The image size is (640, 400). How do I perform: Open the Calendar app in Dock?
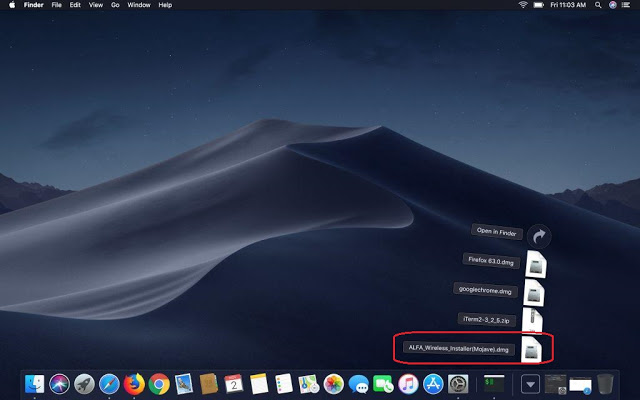point(233,384)
